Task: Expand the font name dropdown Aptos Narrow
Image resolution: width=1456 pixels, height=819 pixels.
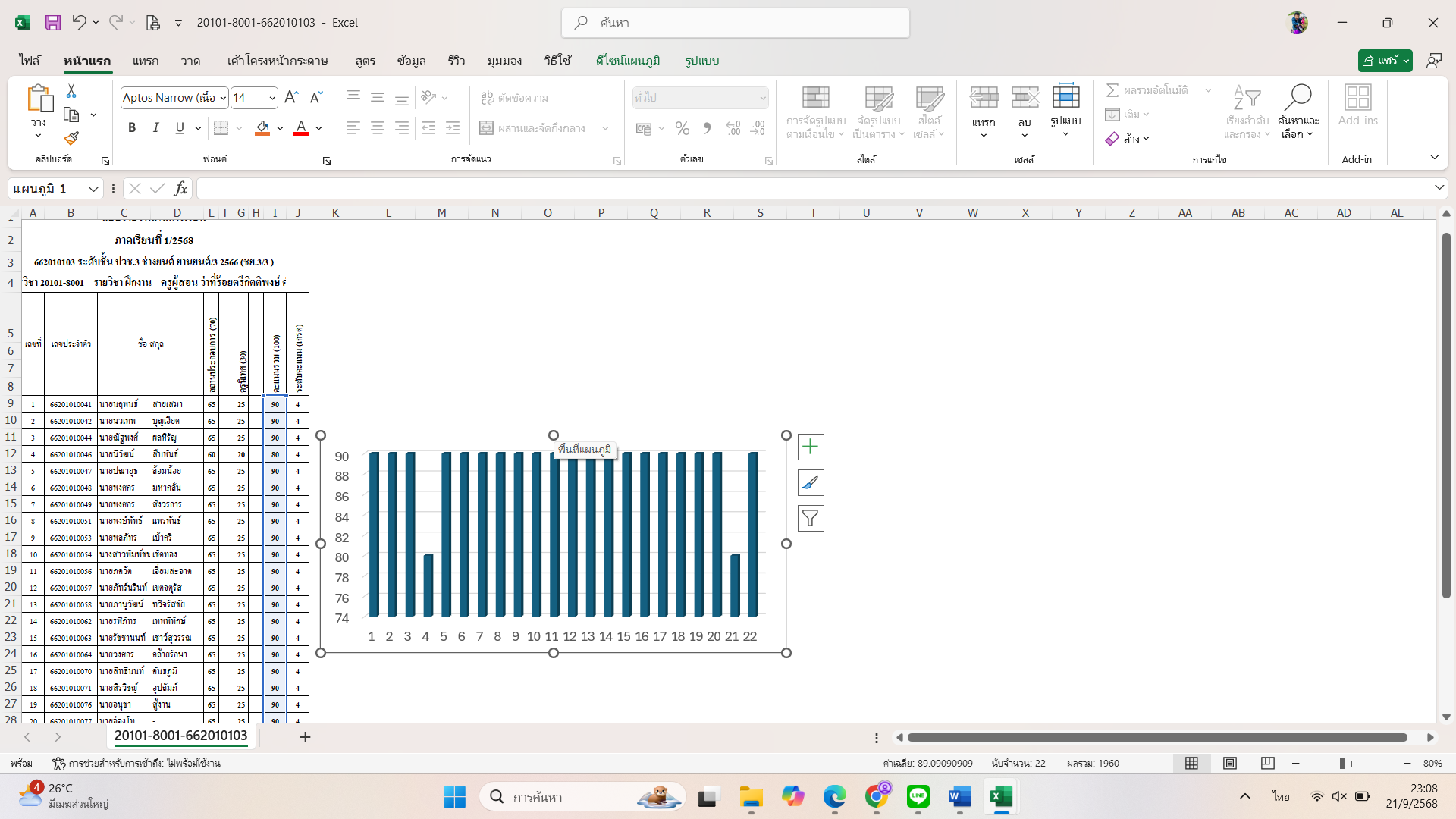Action: point(223,98)
